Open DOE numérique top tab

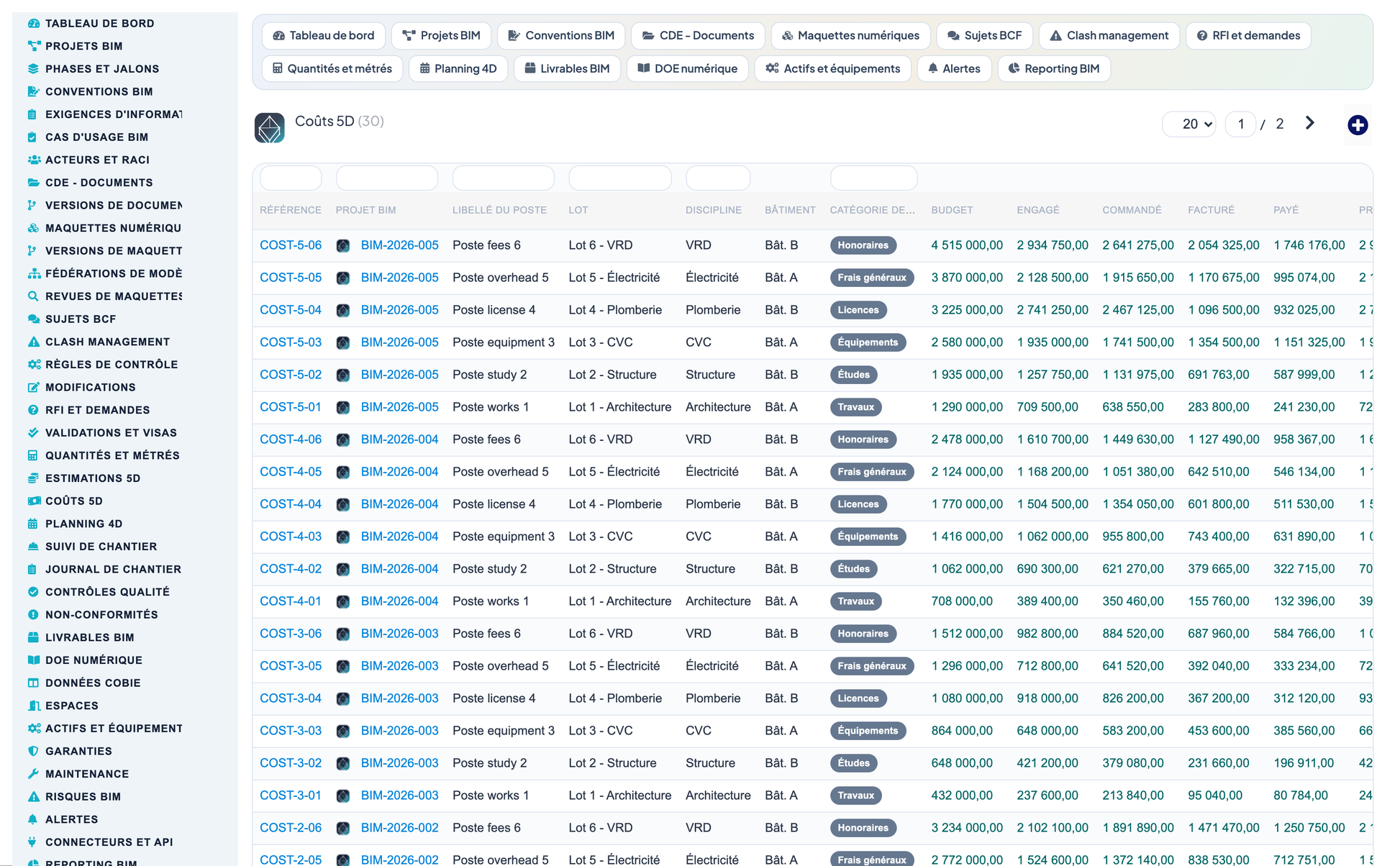coord(687,68)
